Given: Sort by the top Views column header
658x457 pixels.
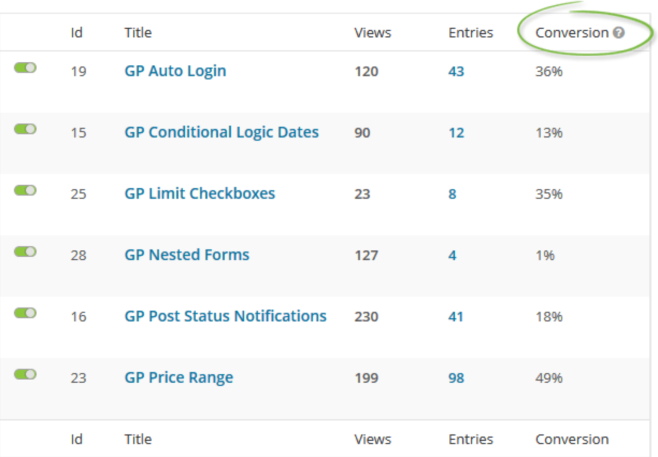Looking at the screenshot, I should 372,33.
